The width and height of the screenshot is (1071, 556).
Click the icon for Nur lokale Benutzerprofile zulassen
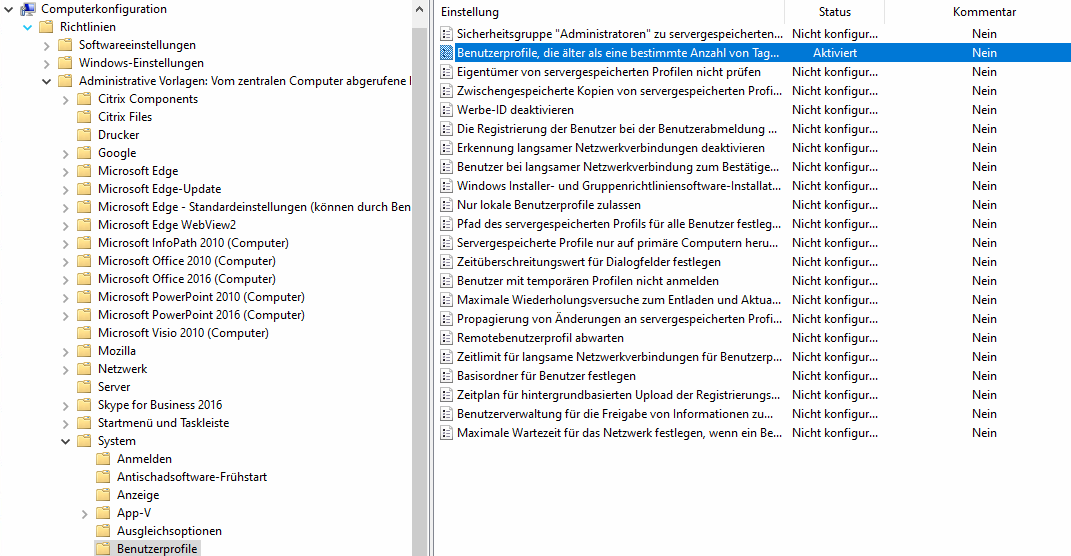447,205
